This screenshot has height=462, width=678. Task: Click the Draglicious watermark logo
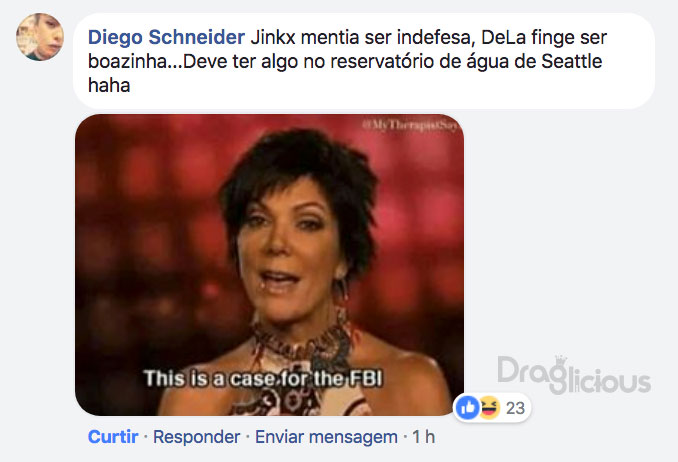(574, 375)
